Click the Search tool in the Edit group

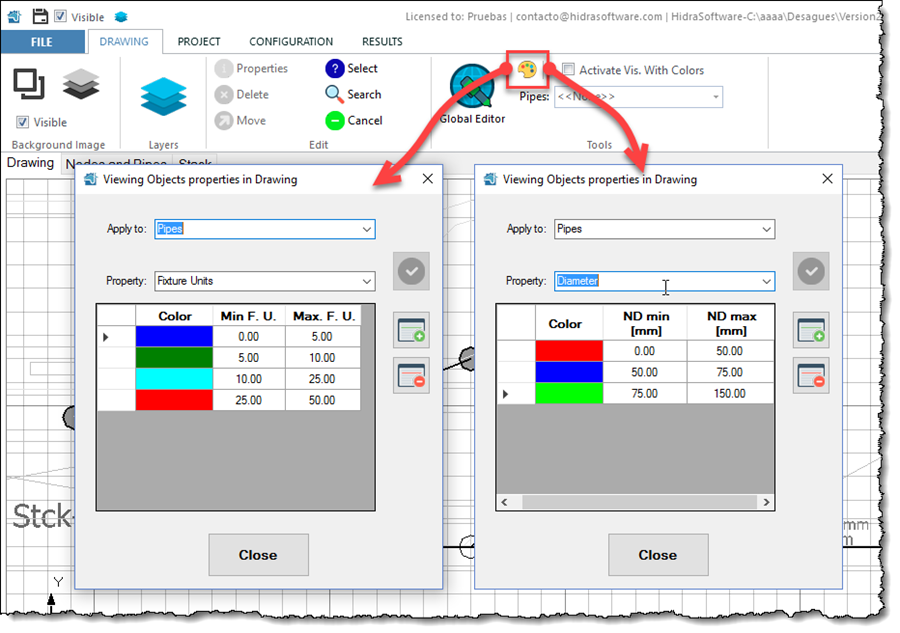(x=356, y=93)
